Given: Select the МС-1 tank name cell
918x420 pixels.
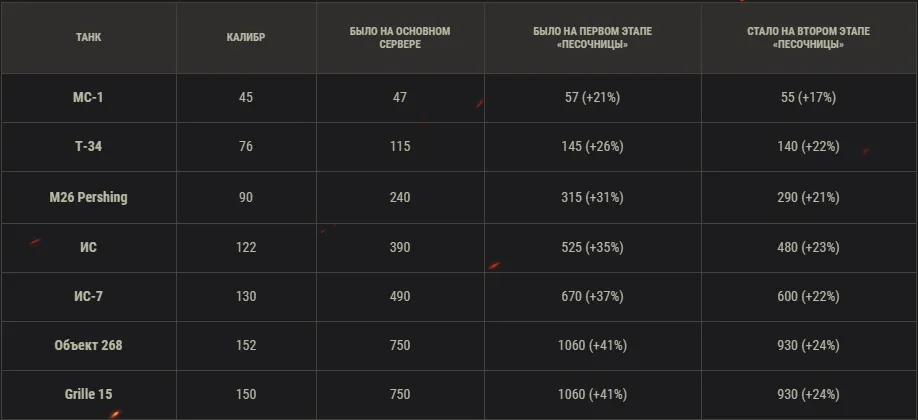Looking at the screenshot, I should coord(89,97).
